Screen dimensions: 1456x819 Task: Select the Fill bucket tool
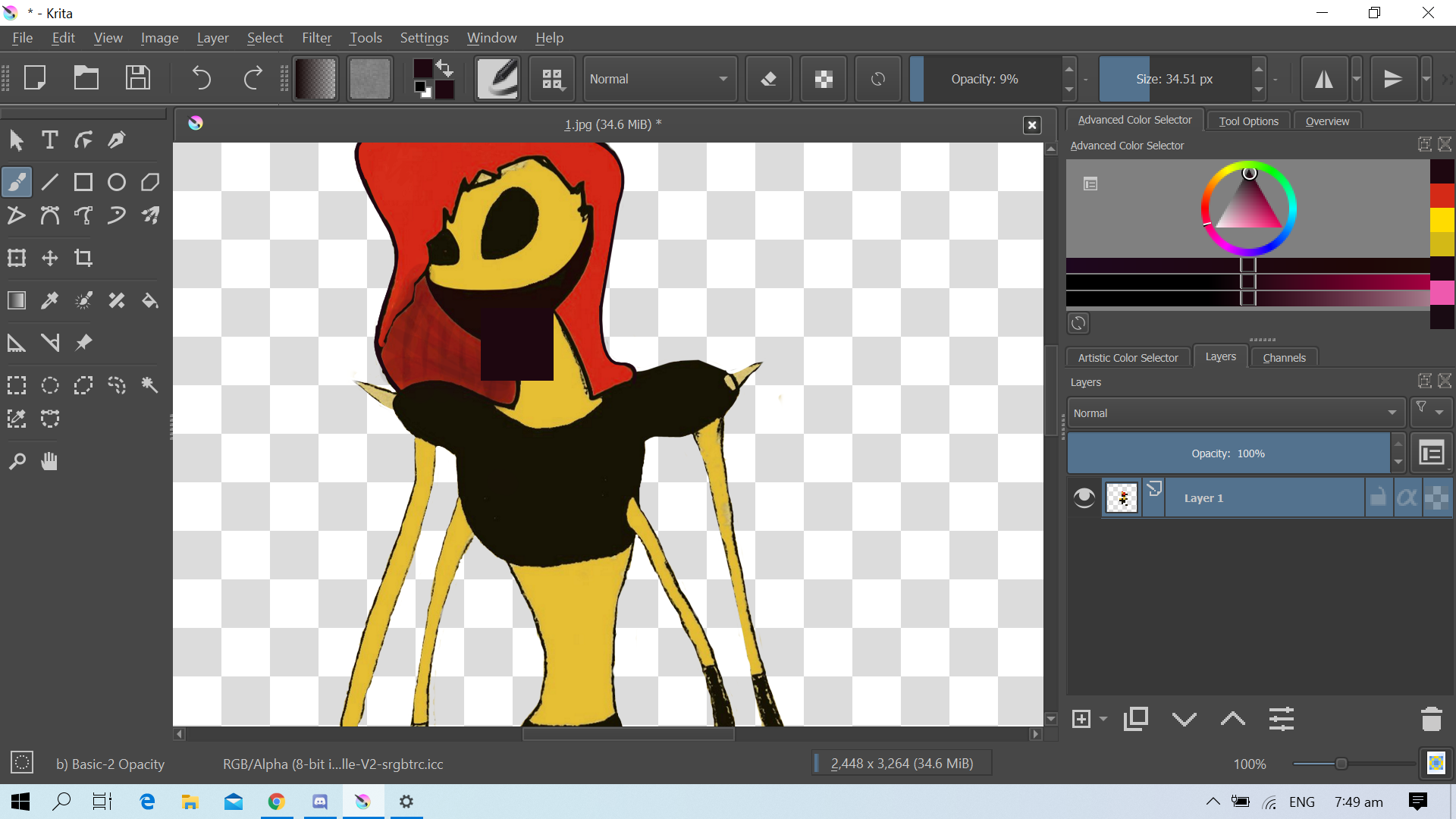150,300
